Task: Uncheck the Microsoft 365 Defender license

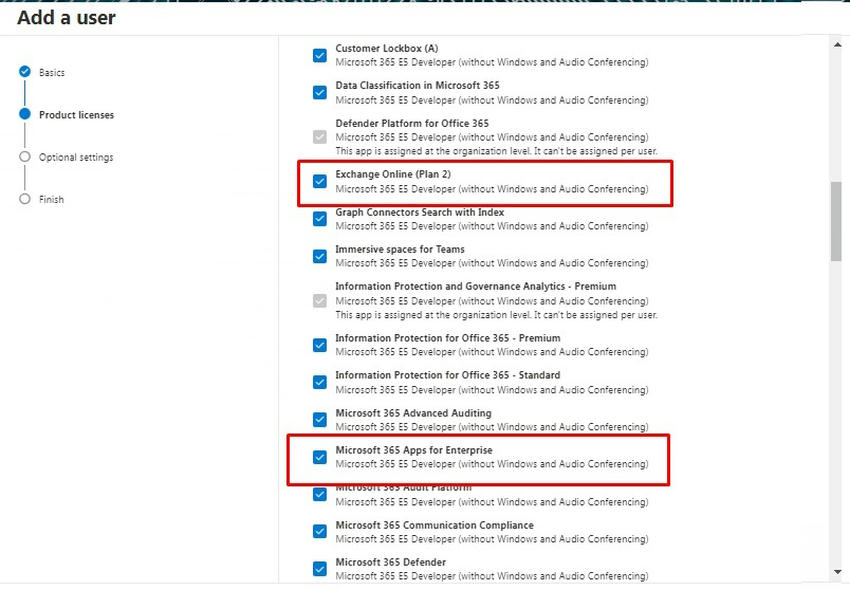Action: tap(319, 568)
